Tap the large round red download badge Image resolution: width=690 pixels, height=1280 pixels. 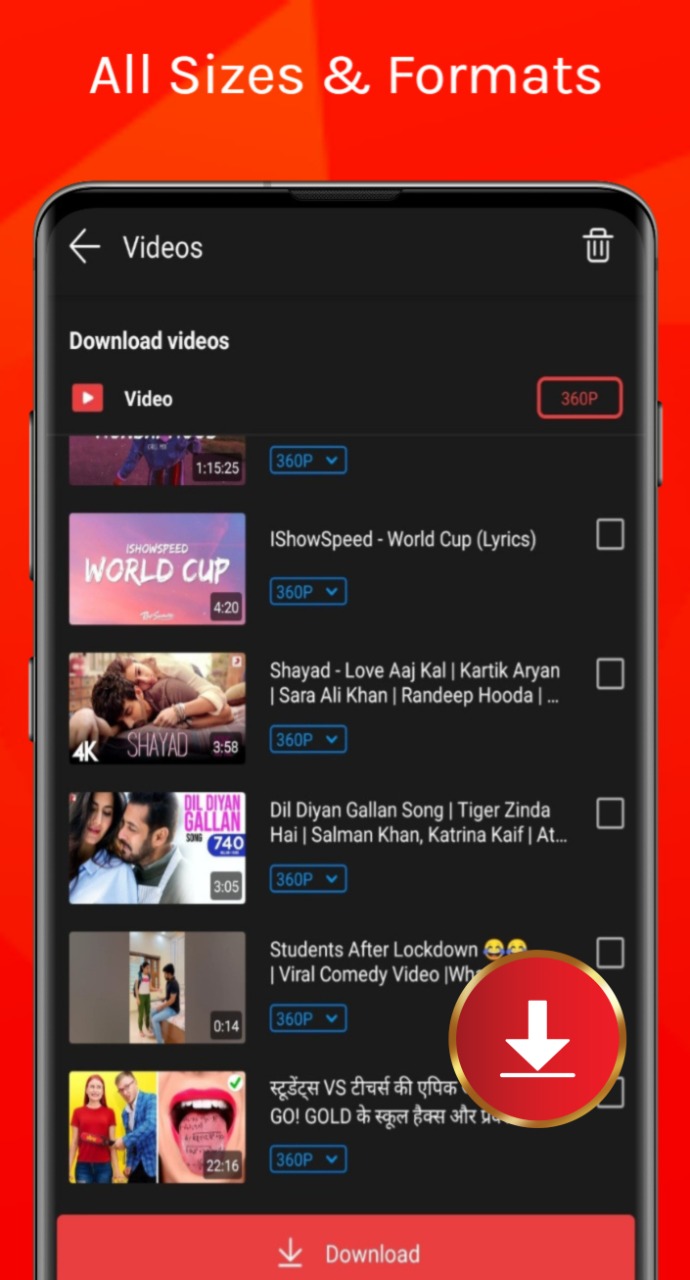click(538, 1039)
